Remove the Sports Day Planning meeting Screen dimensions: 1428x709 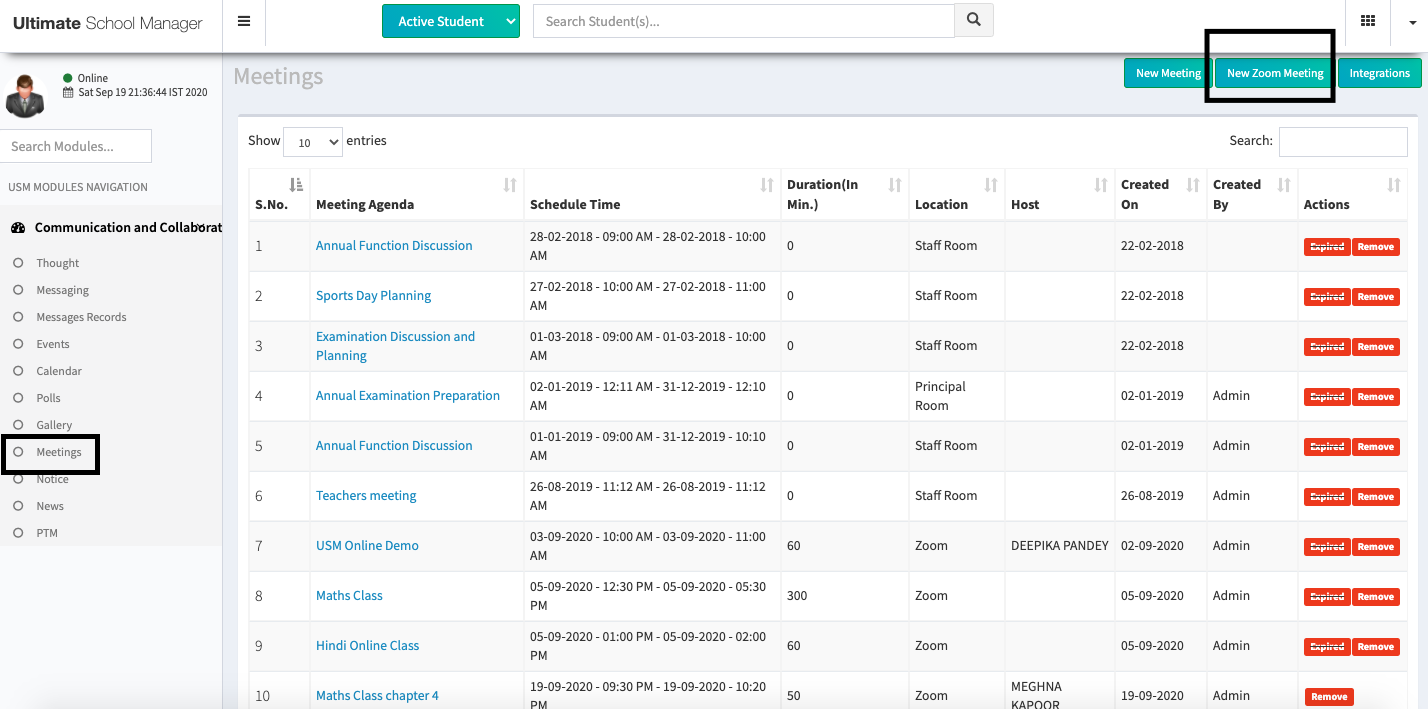pos(1376,297)
